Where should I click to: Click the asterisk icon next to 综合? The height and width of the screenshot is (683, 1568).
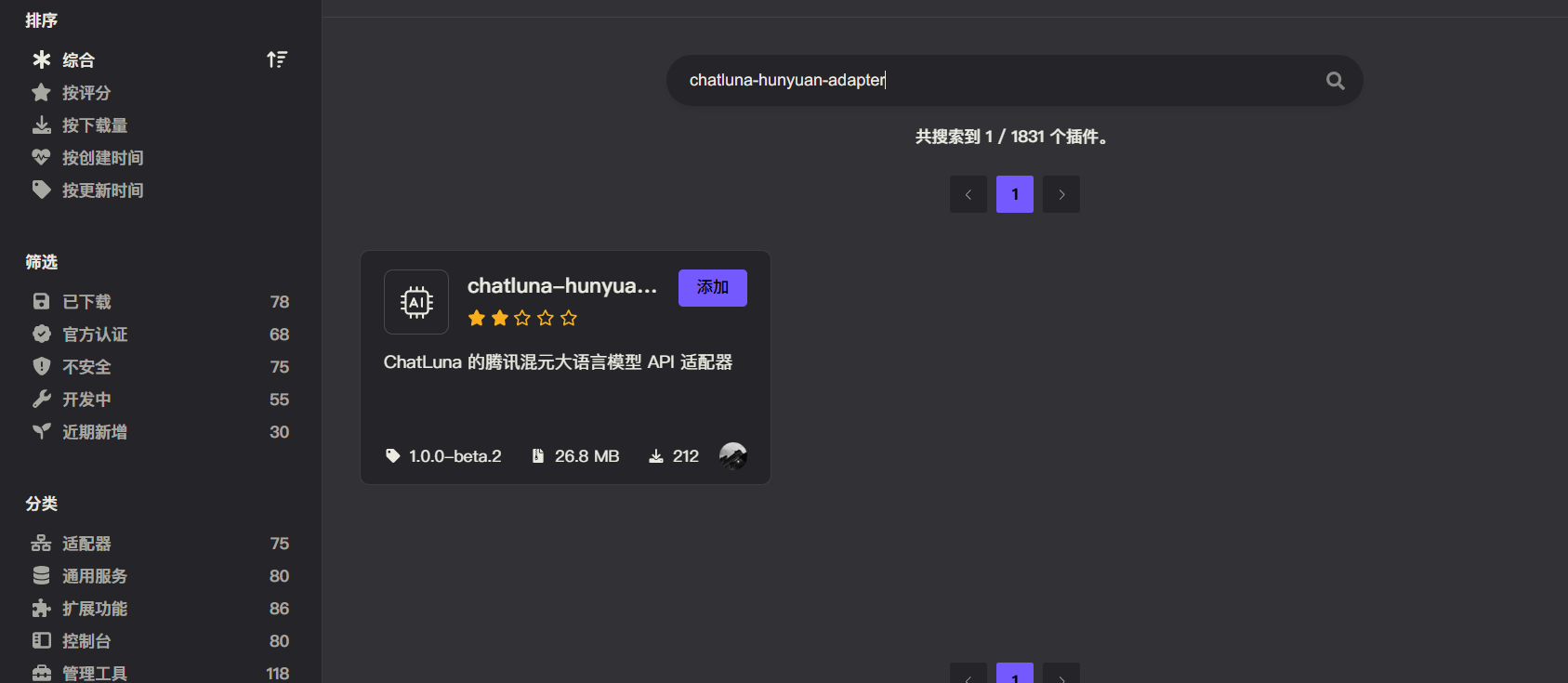pos(42,60)
